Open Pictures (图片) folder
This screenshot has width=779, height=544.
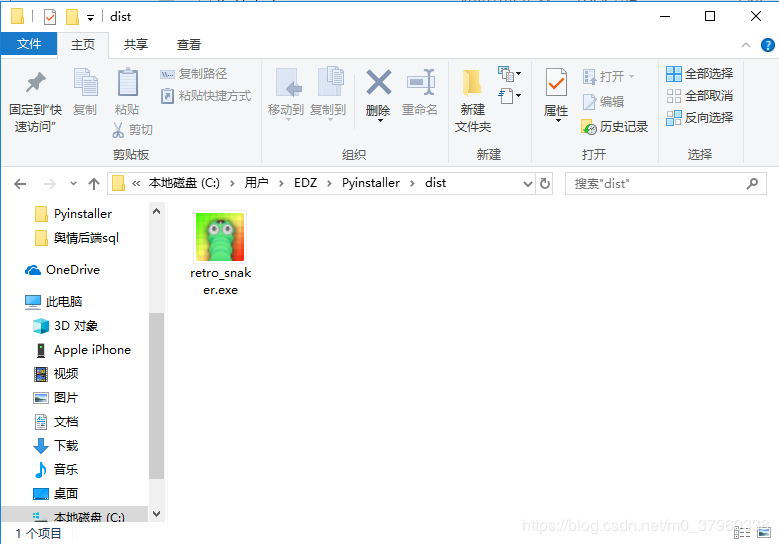click(56, 397)
